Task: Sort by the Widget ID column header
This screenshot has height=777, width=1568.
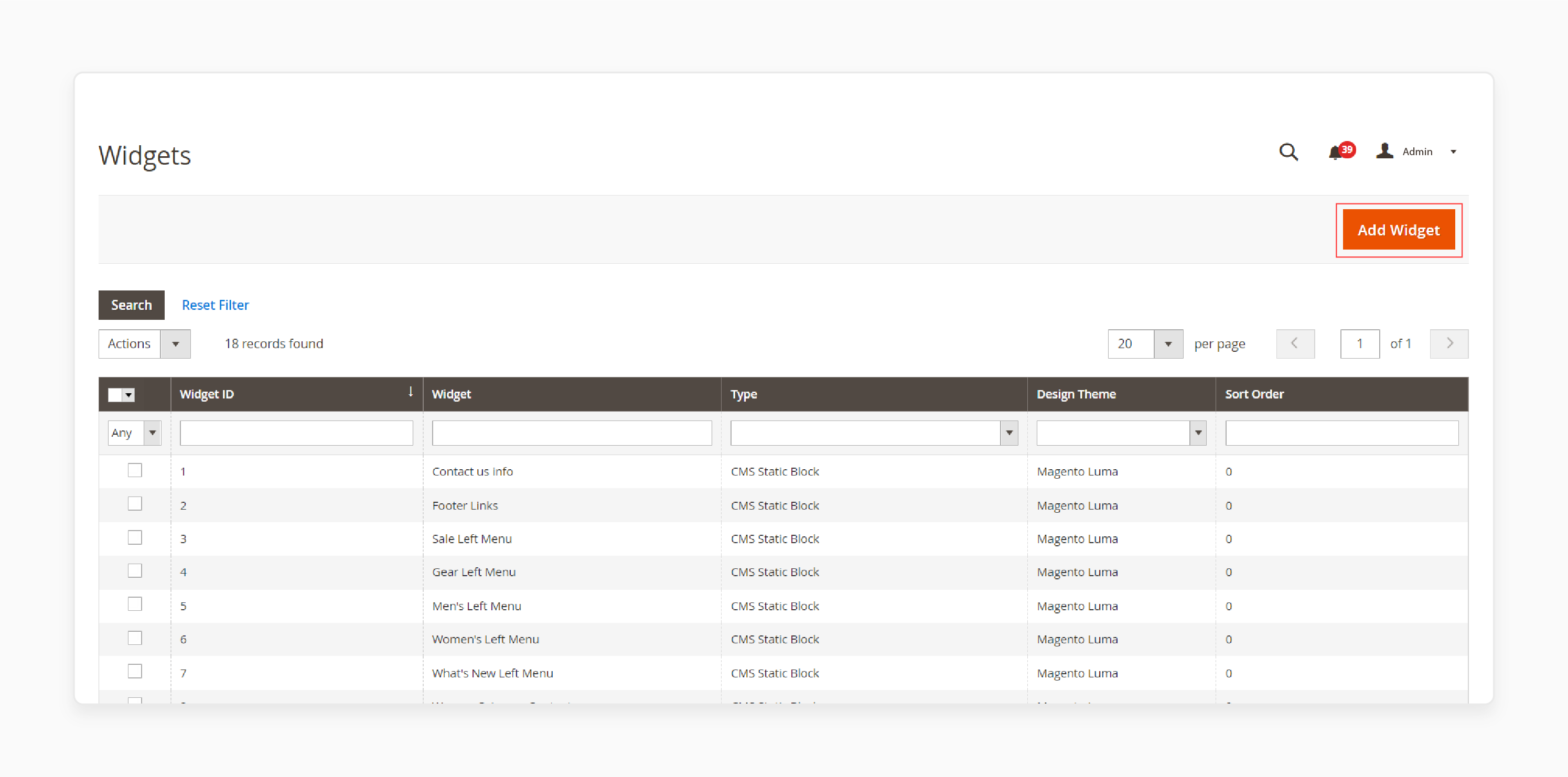Action: point(207,394)
